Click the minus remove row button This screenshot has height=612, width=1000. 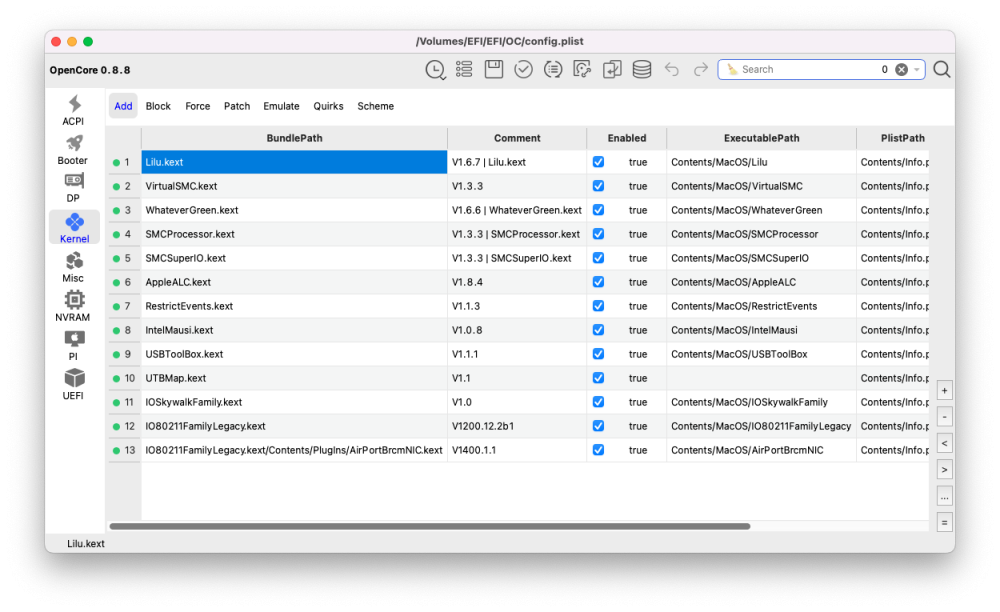click(x=945, y=417)
